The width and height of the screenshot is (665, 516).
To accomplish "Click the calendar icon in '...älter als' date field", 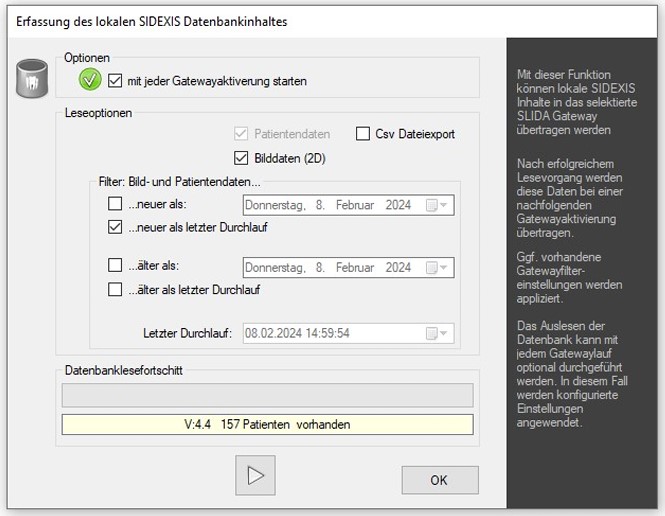I will (x=431, y=267).
